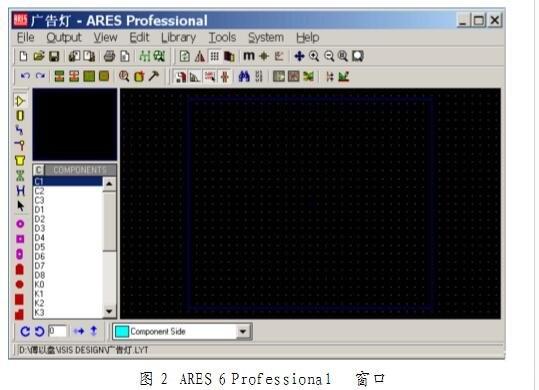Viewport: 539px width, 390px height.
Task: Zoom out with the minus magnifier
Action: [329, 56]
